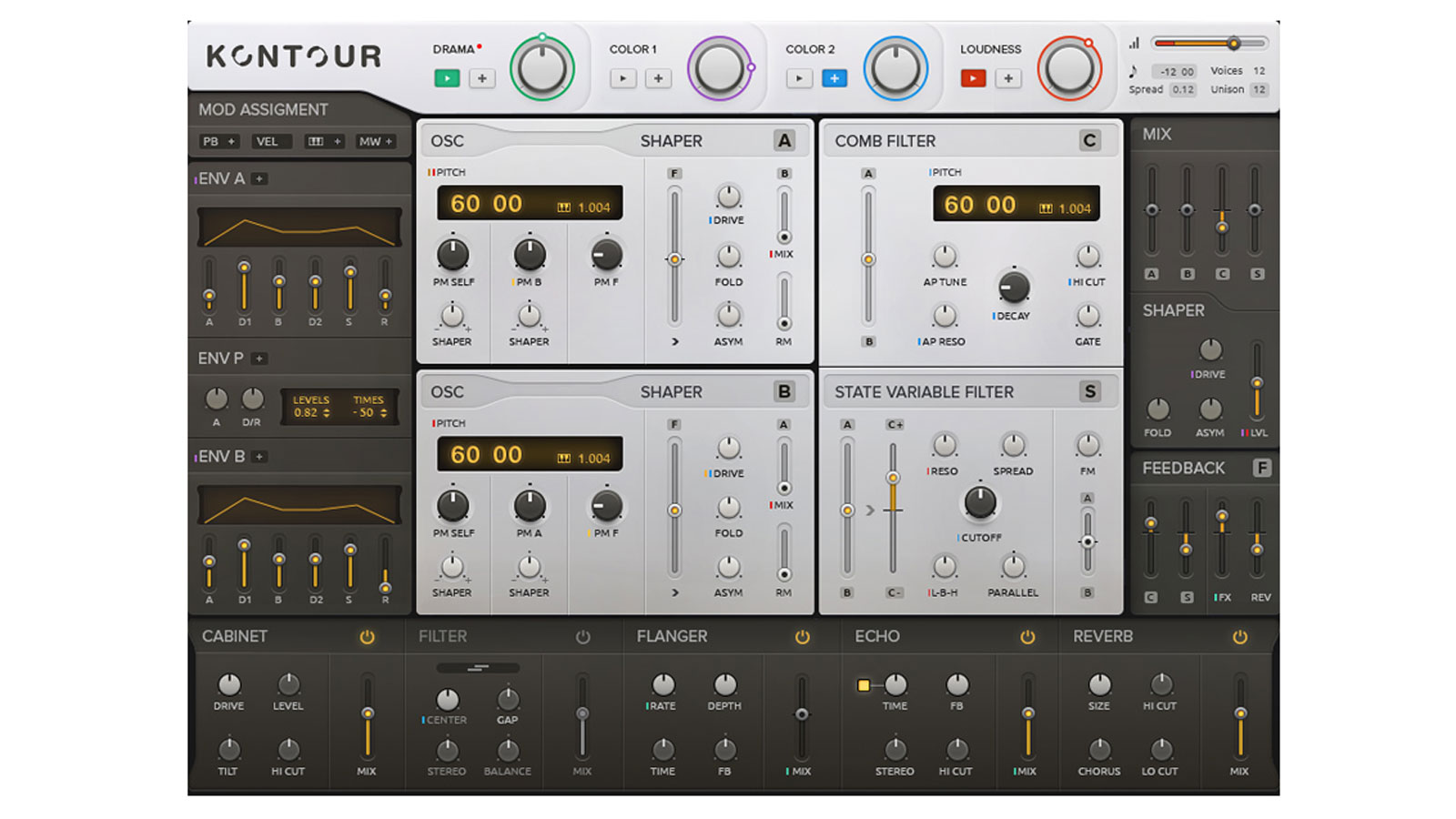Screen dimensions: 1456x819
Task: Toggle the A module button in OSC header
Action: (784, 140)
